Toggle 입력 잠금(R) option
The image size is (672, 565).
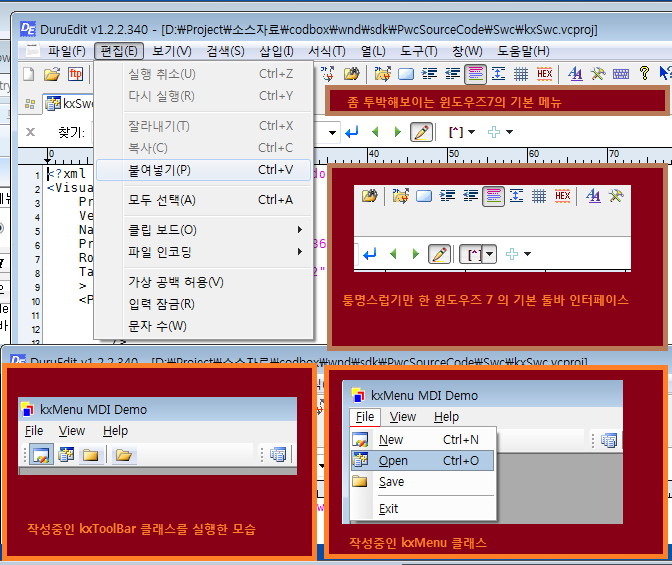click(x=204, y=304)
